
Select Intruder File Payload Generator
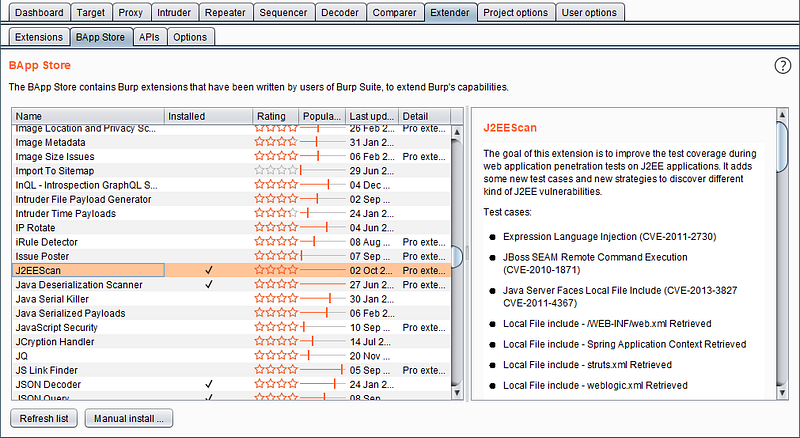point(232,199)
